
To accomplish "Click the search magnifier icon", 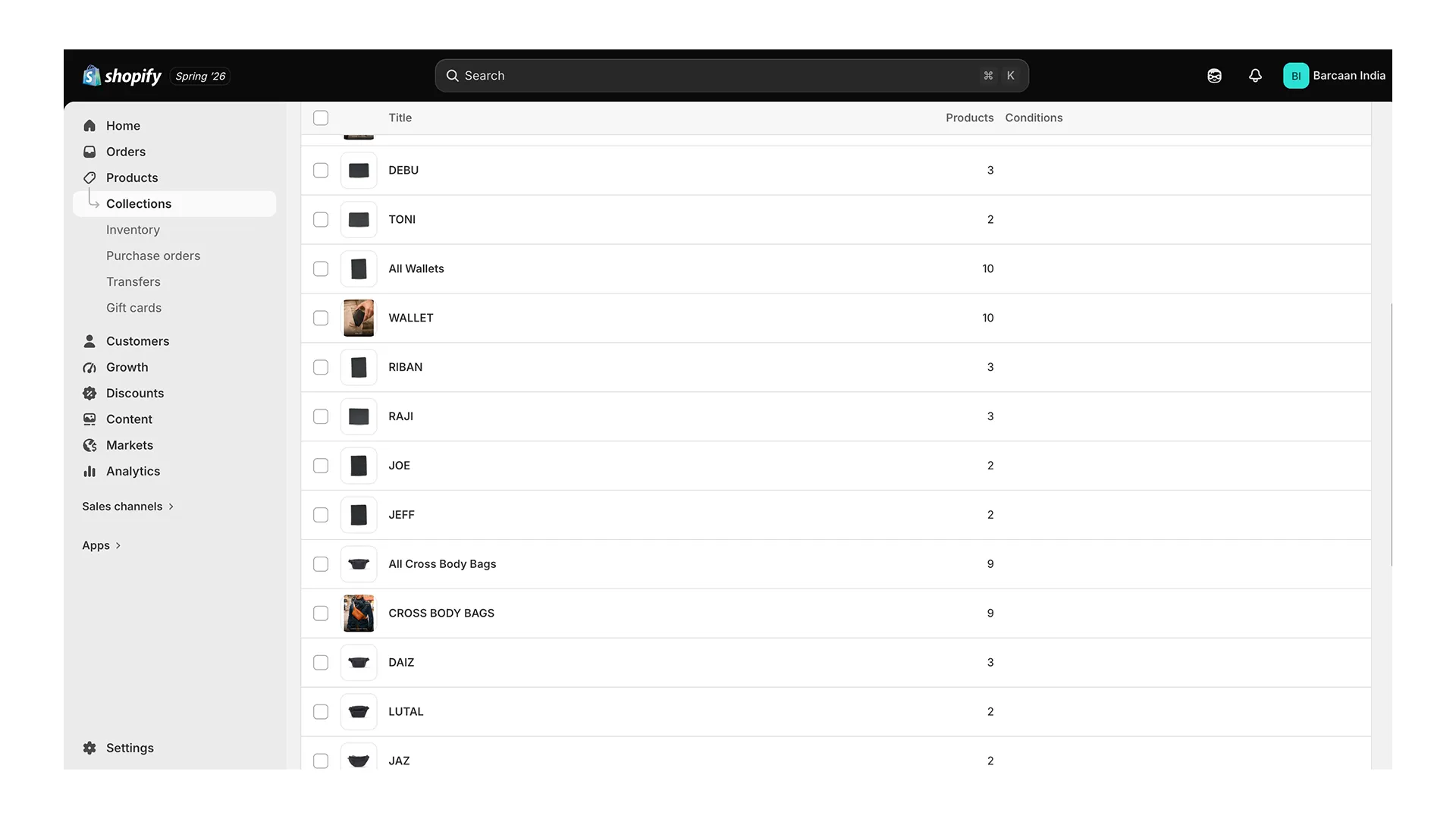I will [453, 76].
